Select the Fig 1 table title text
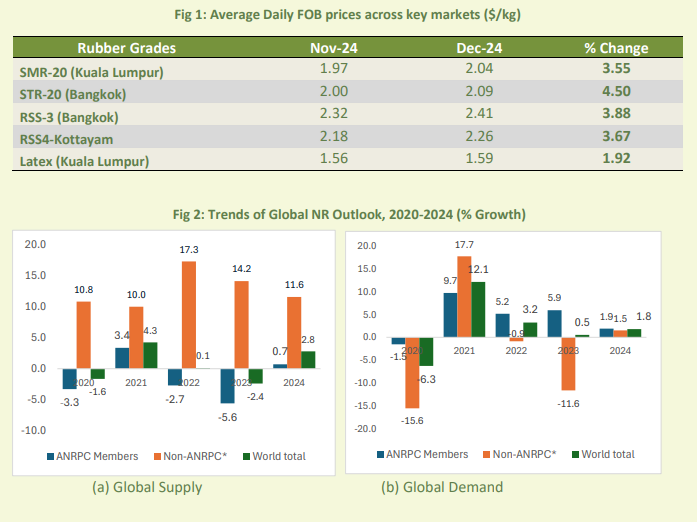This screenshot has width=697, height=522. (x=348, y=12)
